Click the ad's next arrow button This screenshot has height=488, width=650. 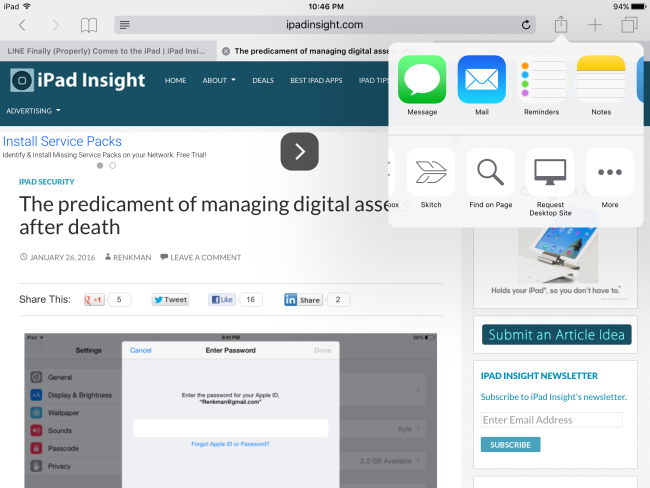[299, 151]
